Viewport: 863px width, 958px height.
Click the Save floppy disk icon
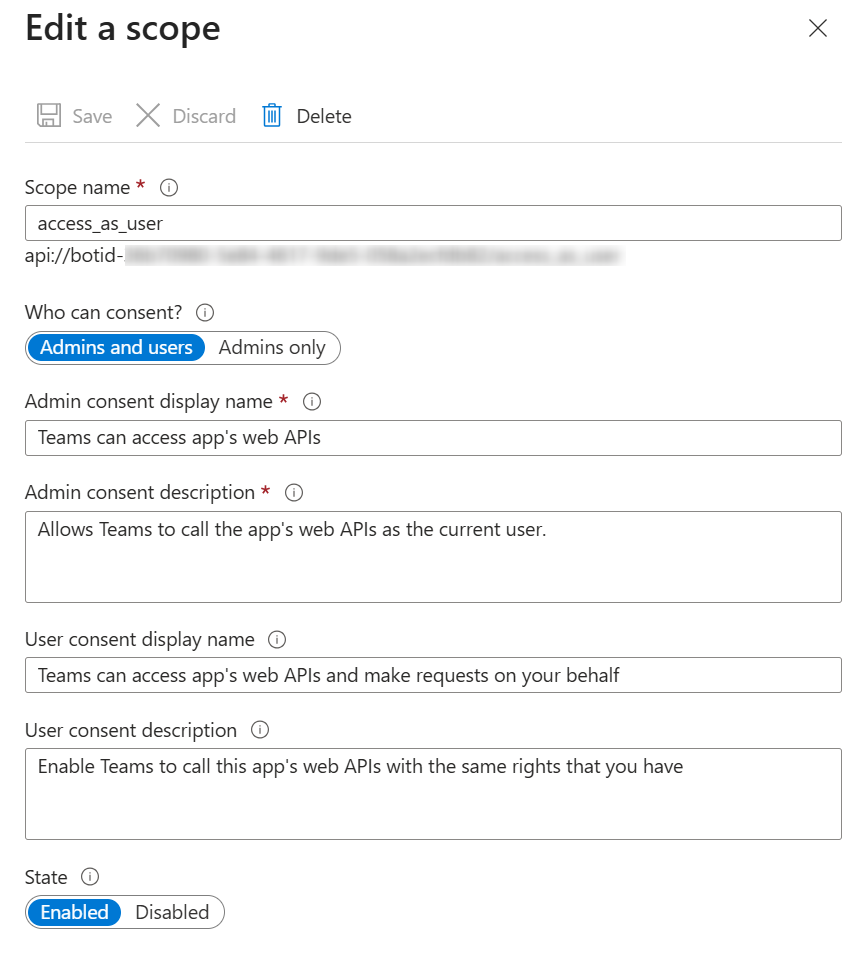pos(48,116)
